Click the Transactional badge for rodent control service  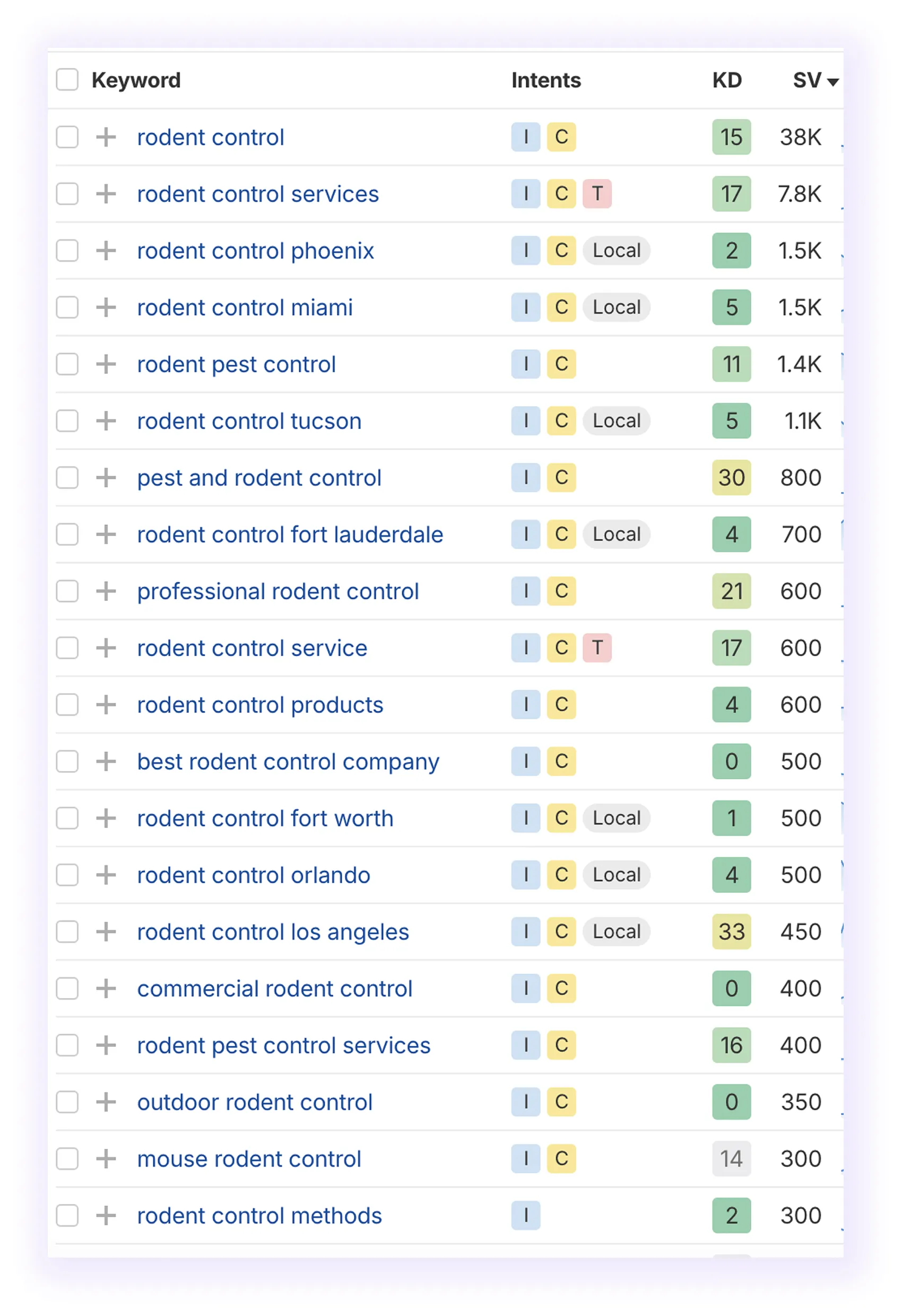(x=597, y=648)
